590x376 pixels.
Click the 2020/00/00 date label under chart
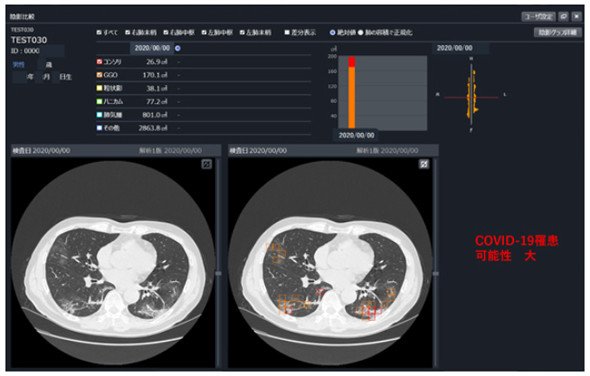356,135
